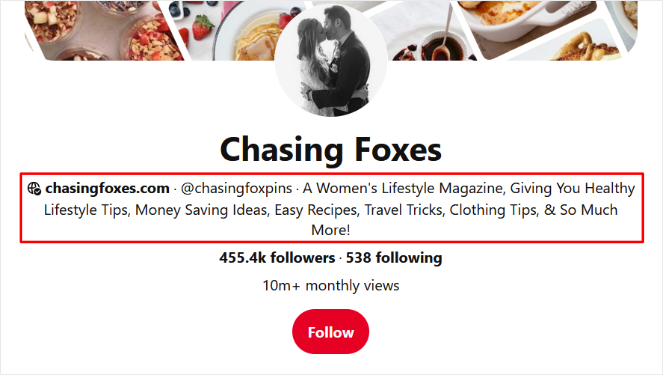Click the verified globe icon beside chasingfoxes.com
Viewport: 663px width, 375px height.
point(34,189)
